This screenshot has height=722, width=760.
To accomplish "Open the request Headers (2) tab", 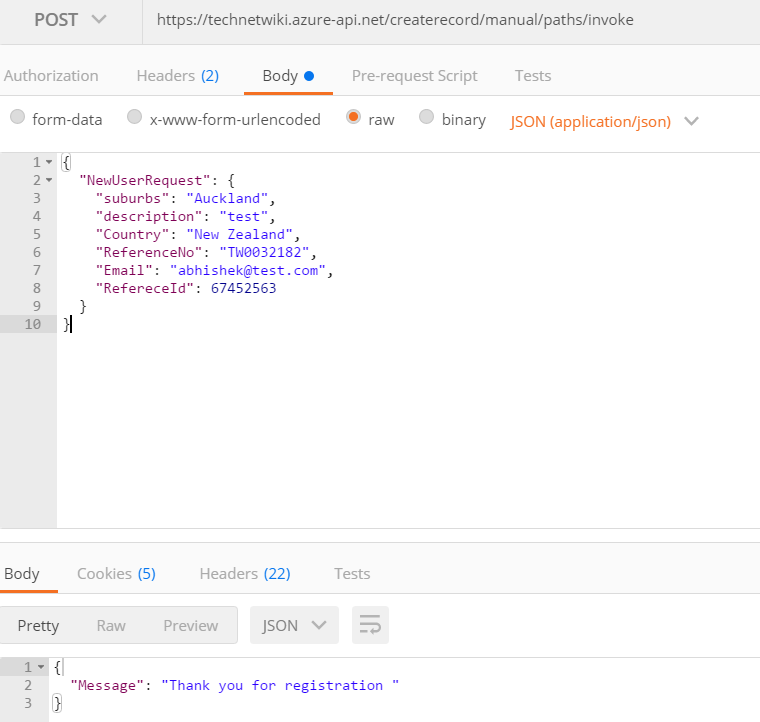I will 177,76.
